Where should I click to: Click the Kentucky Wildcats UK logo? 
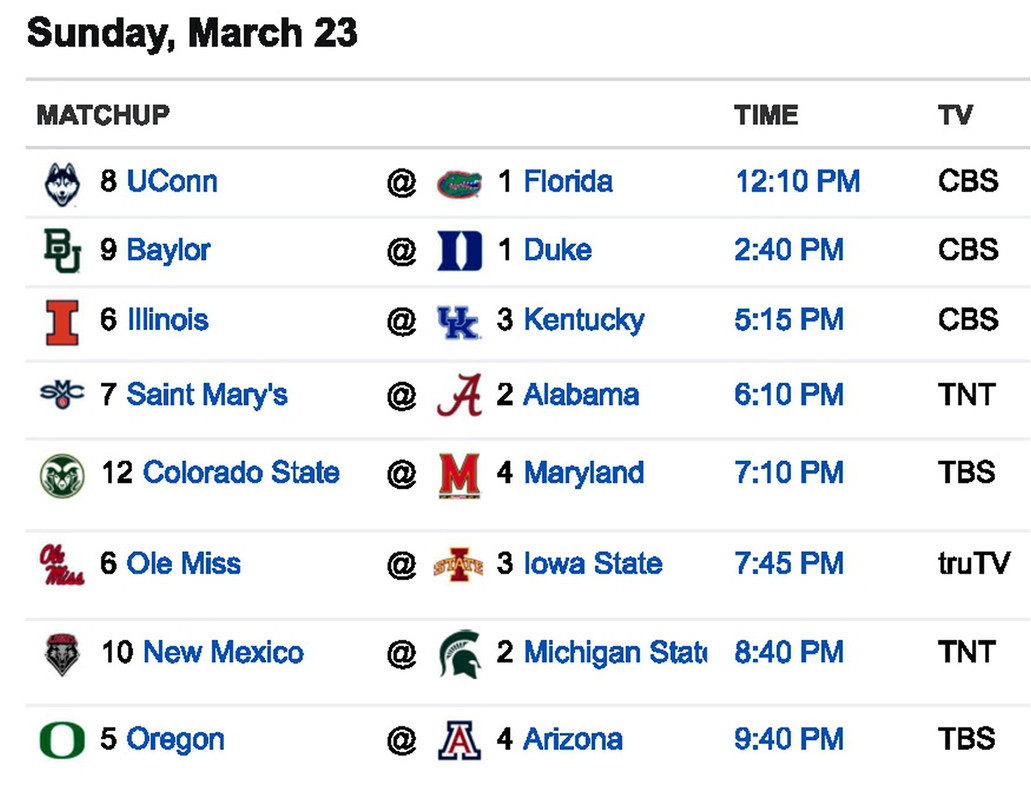(x=459, y=321)
